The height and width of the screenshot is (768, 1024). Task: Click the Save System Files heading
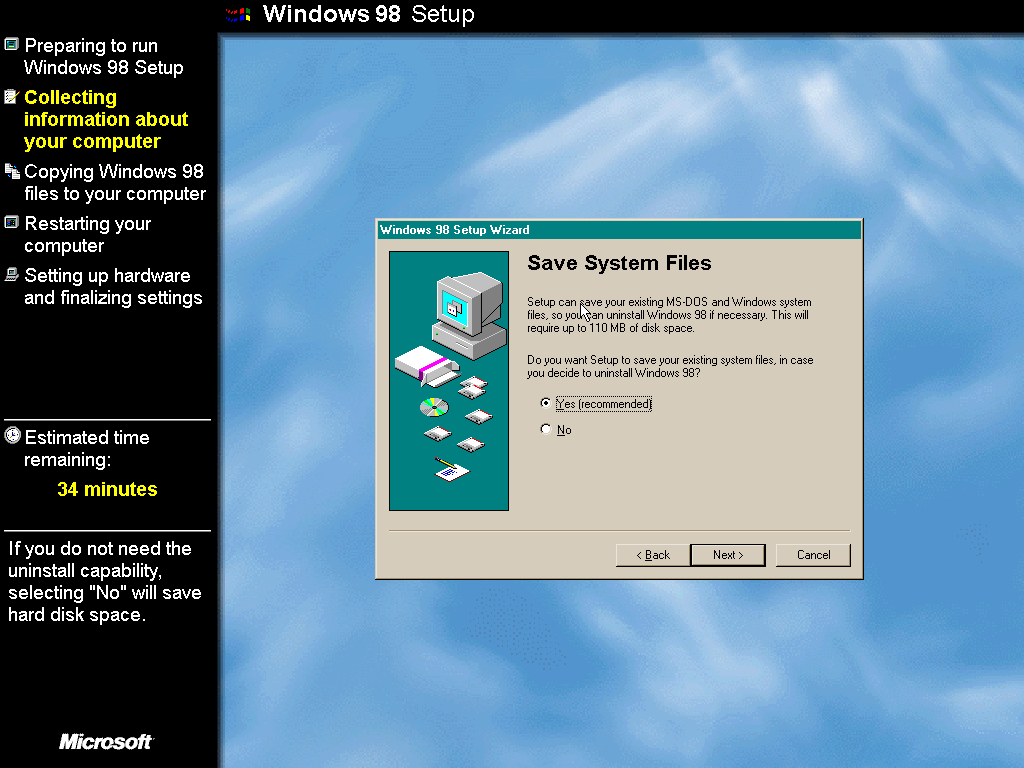click(x=619, y=263)
